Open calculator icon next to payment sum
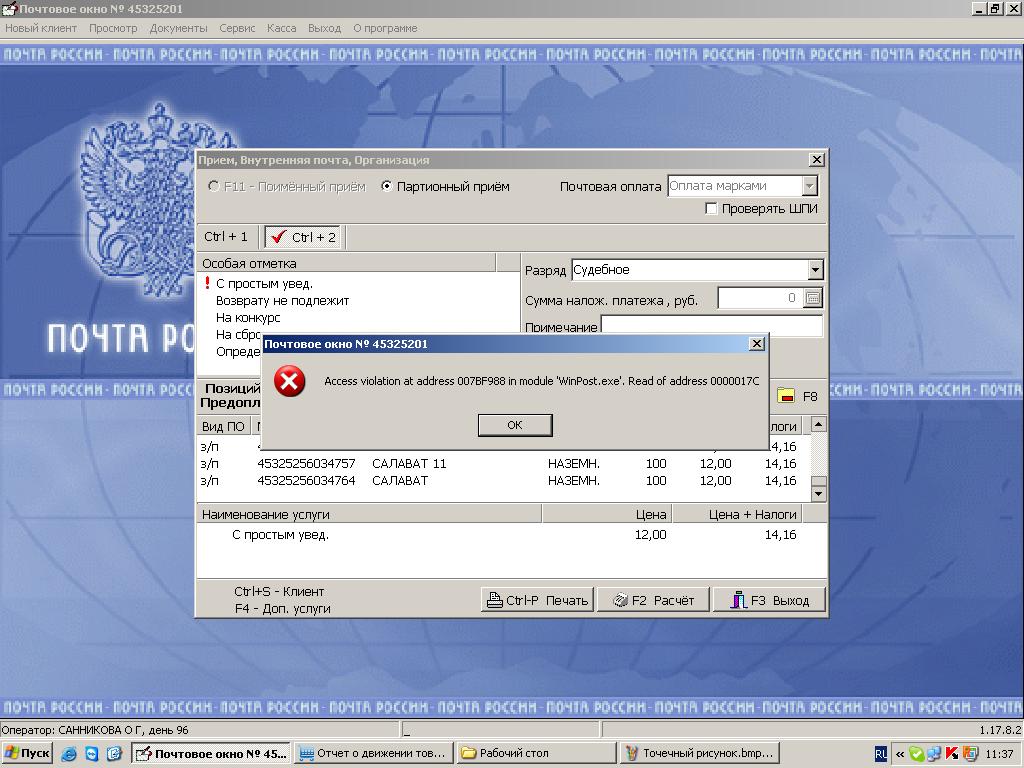Viewport: 1024px width, 768px height. (812, 298)
